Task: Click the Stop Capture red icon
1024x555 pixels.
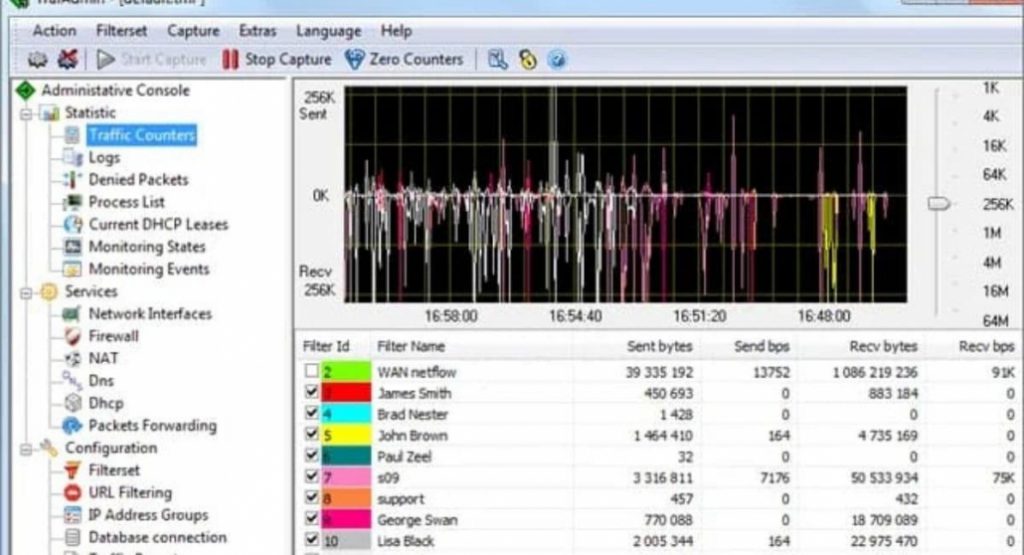Action: tap(230, 60)
